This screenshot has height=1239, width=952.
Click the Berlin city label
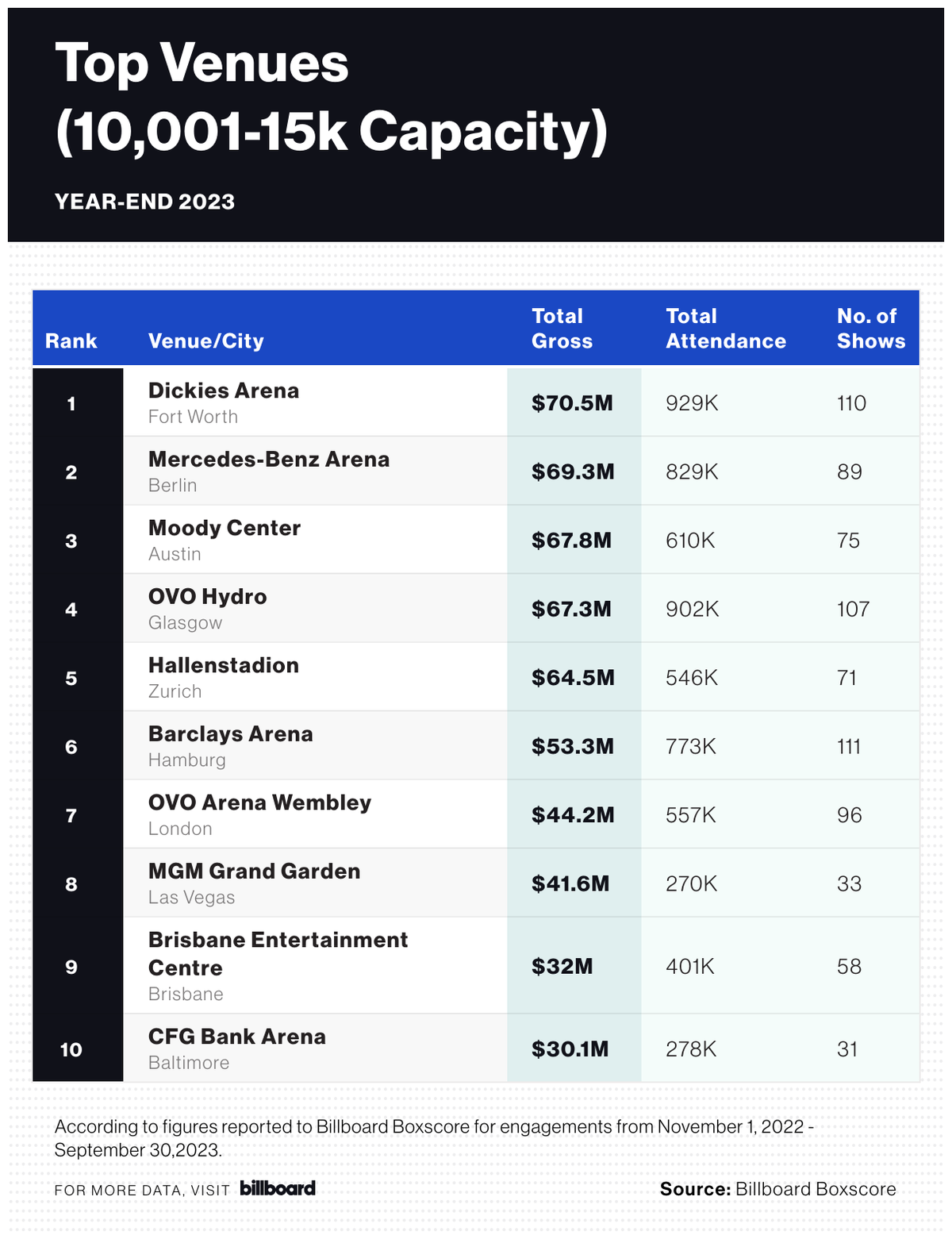coord(172,486)
